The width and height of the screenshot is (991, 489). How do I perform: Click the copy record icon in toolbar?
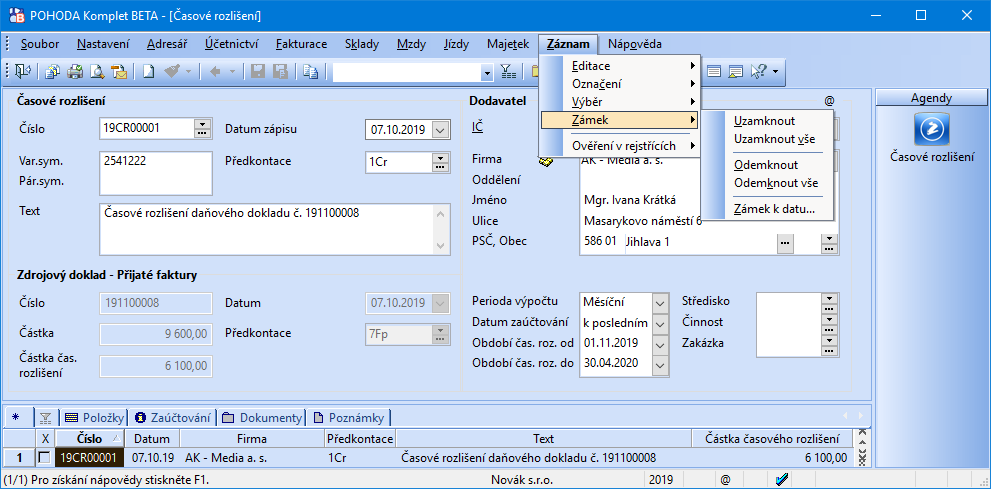[310, 71]
